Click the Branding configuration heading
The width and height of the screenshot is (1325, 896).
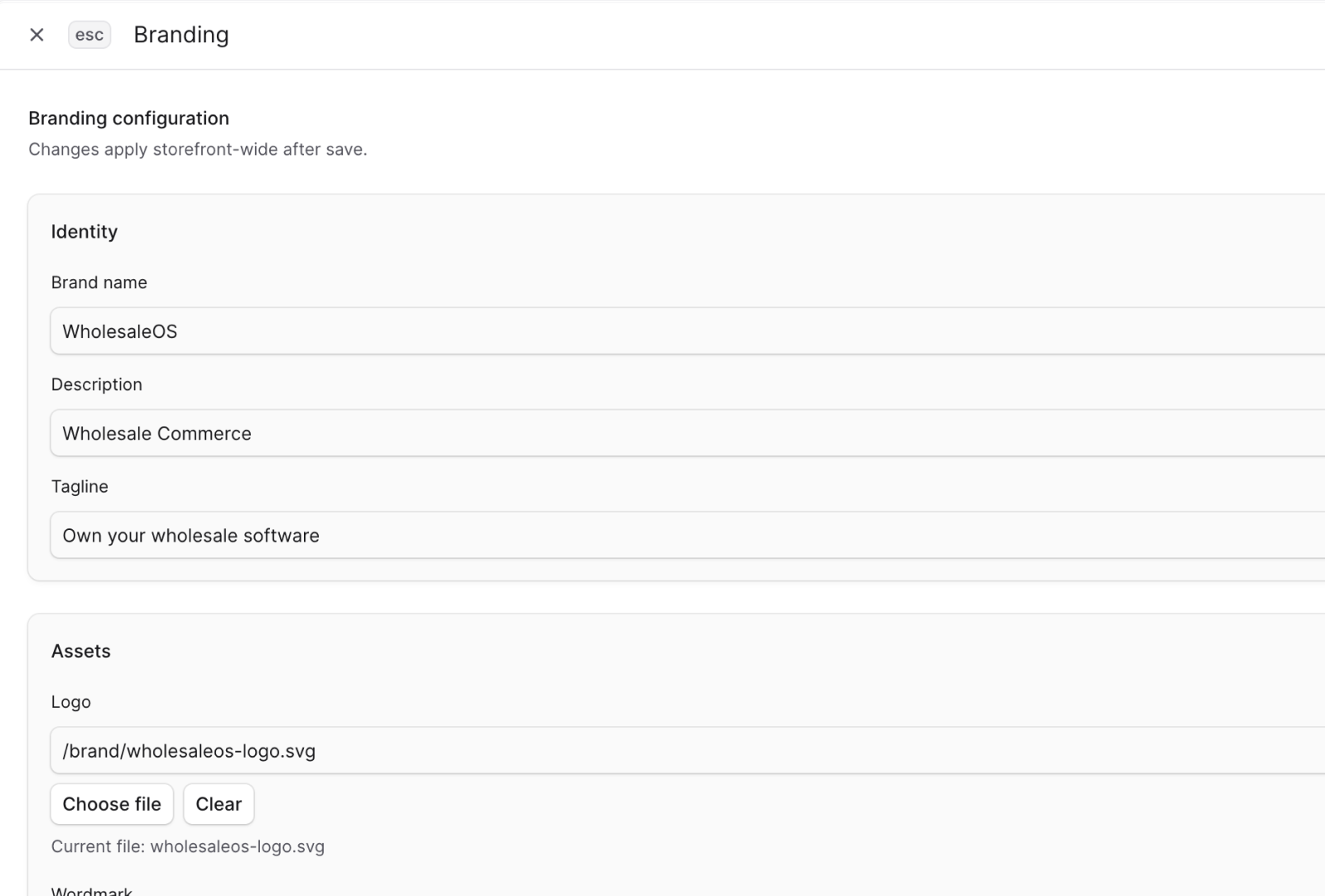[128, 118]
